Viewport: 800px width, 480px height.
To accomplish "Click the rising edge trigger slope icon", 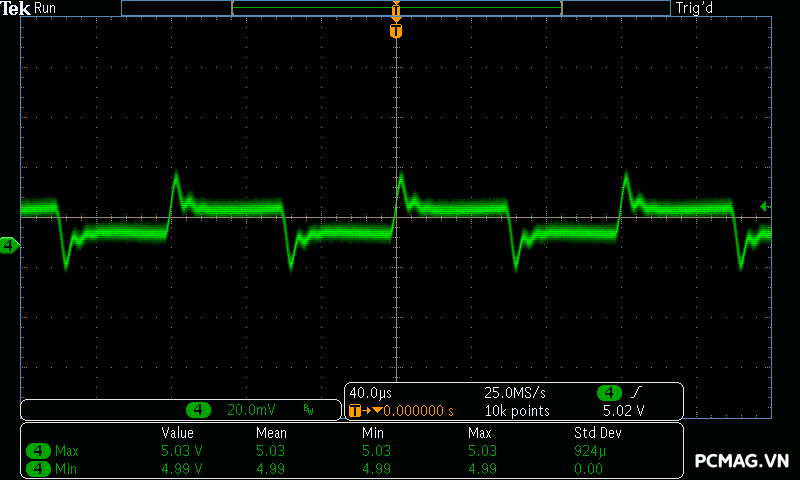I will [636, 393].
